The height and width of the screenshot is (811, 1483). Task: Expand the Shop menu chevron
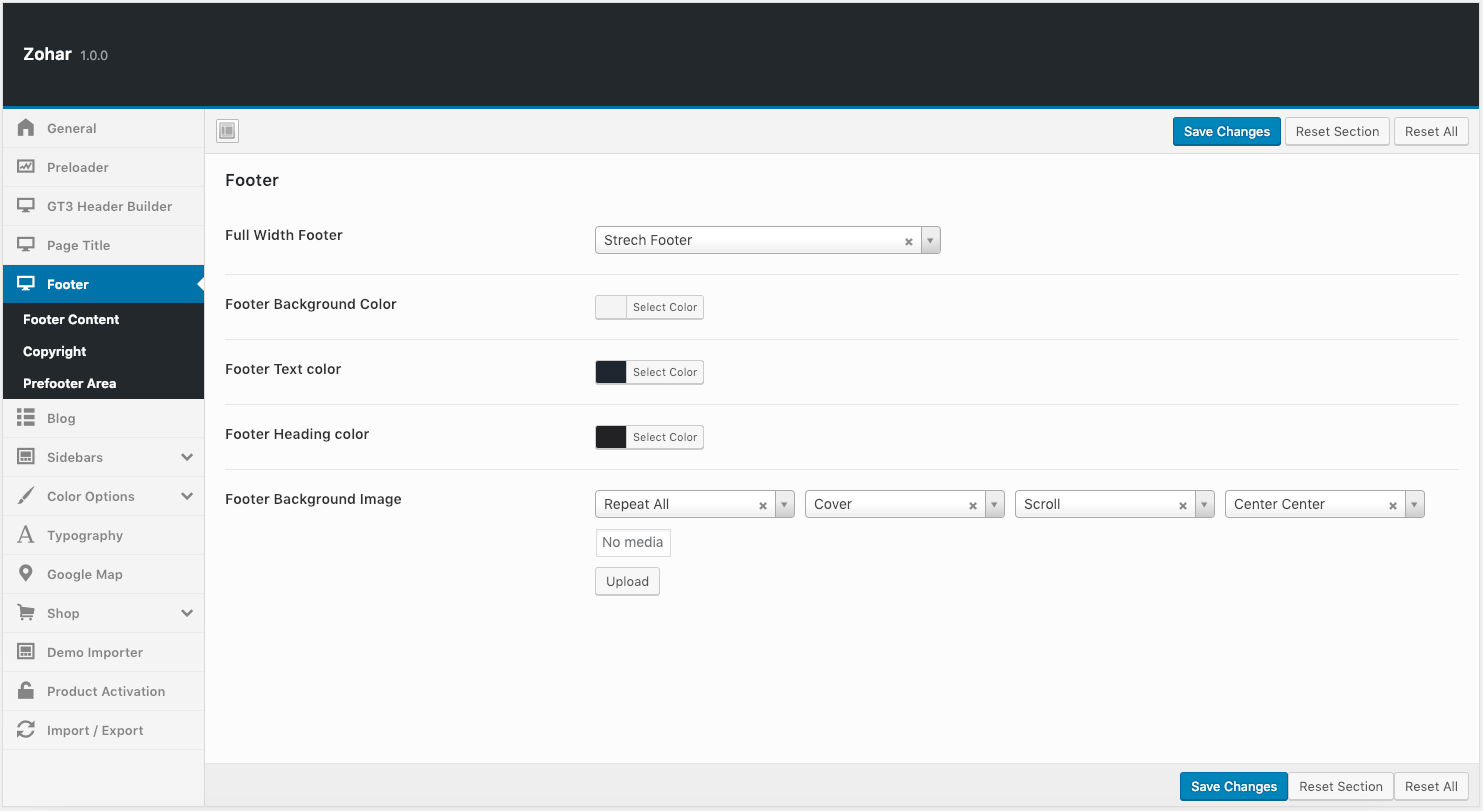tap(187, 613)
